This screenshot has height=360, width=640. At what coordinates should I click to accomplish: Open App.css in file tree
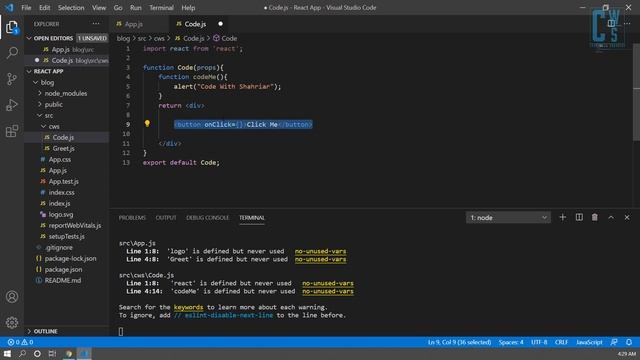coord(67,160)
